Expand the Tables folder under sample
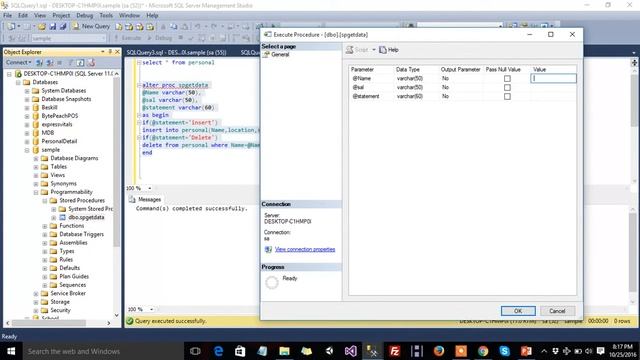640x360 pixels. click(36, 167)
